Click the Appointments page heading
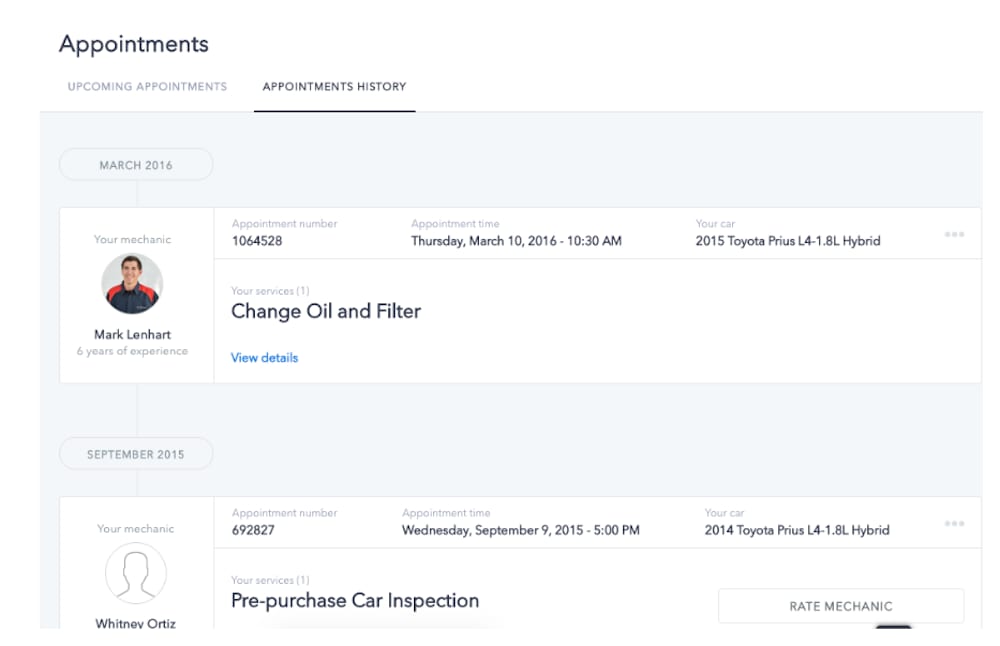The height and width of the screenshot is (646, 1000). tap(134, 44)
